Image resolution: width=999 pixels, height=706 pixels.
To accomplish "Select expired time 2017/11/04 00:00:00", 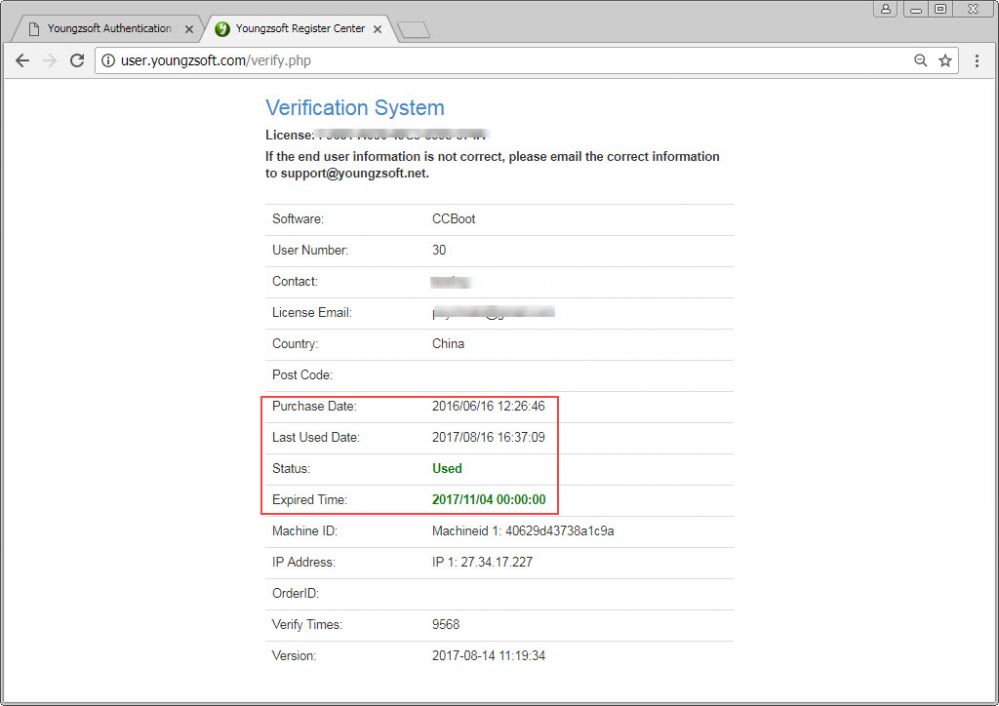I will (x=489, y=500).
